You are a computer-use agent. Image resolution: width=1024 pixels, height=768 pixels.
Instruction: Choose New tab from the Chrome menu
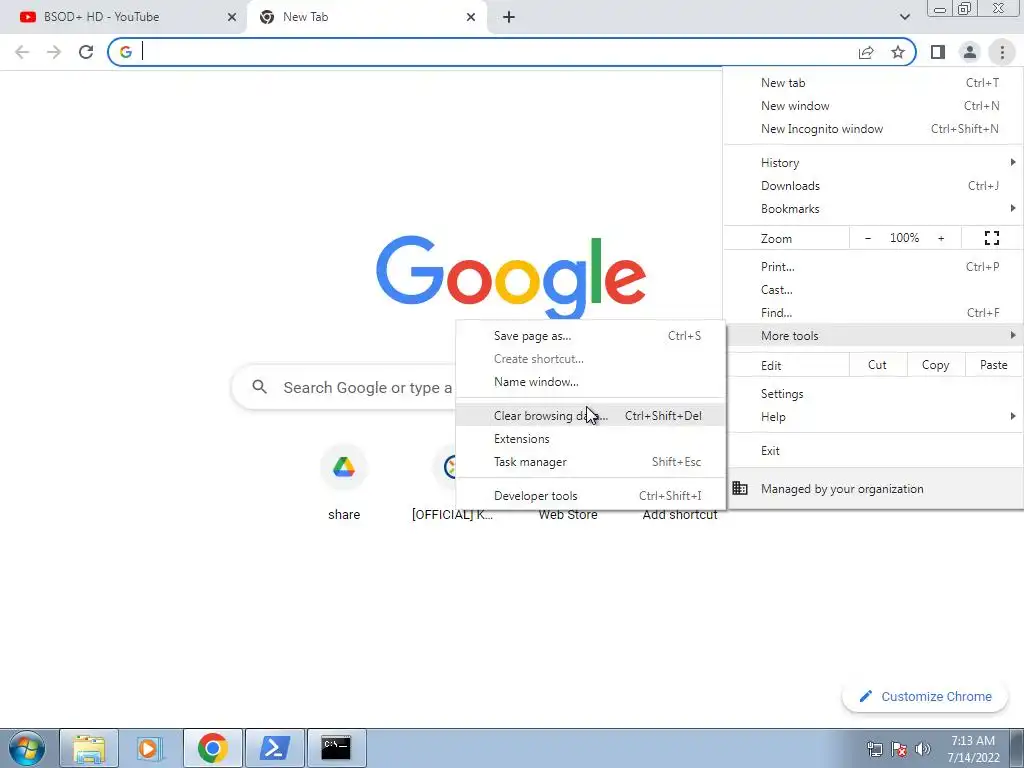(873, 83)
